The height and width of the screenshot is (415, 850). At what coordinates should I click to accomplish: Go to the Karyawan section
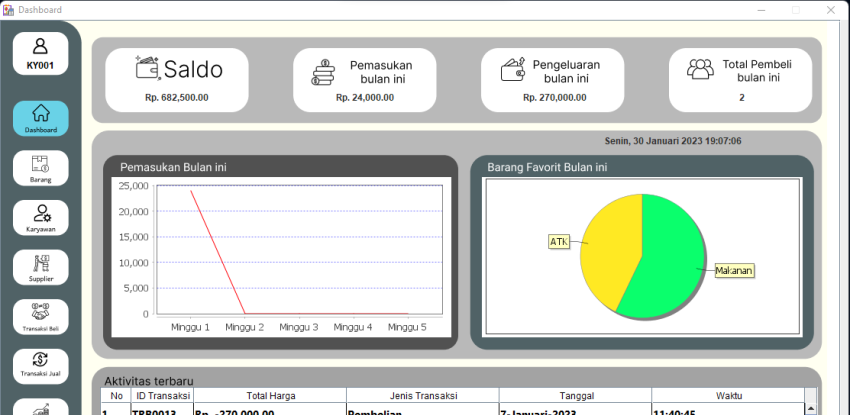pos(40,217)
